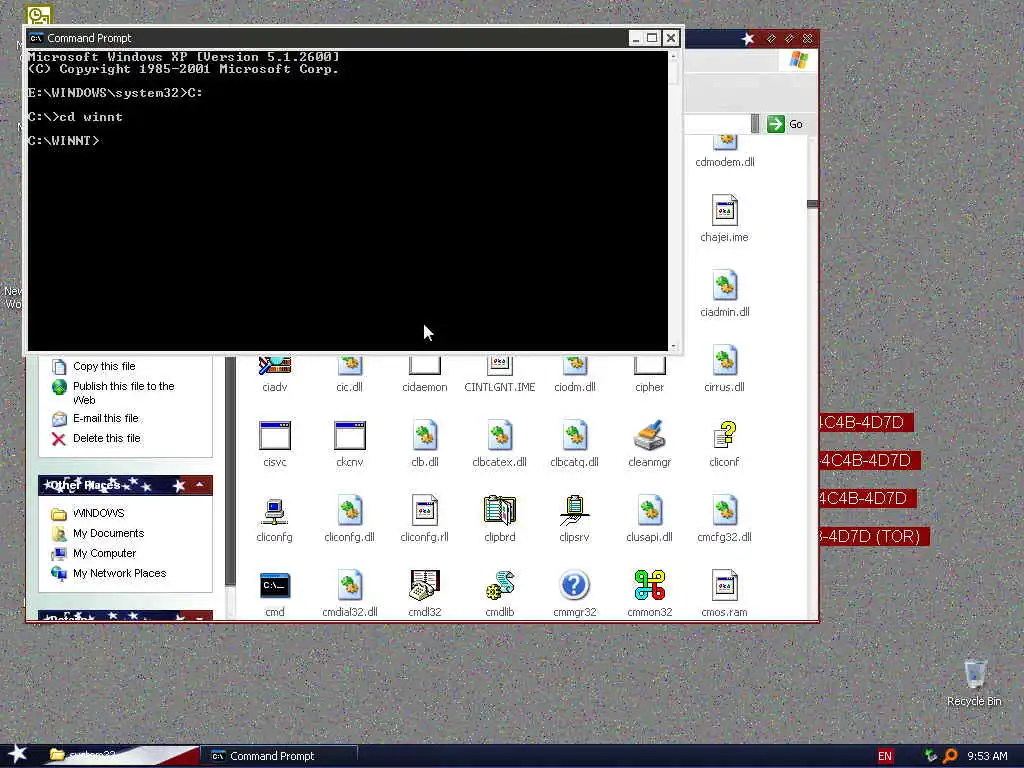The image size is (1024, 768).
Task: Click the EN language indicator
Action: click(885, 756)
